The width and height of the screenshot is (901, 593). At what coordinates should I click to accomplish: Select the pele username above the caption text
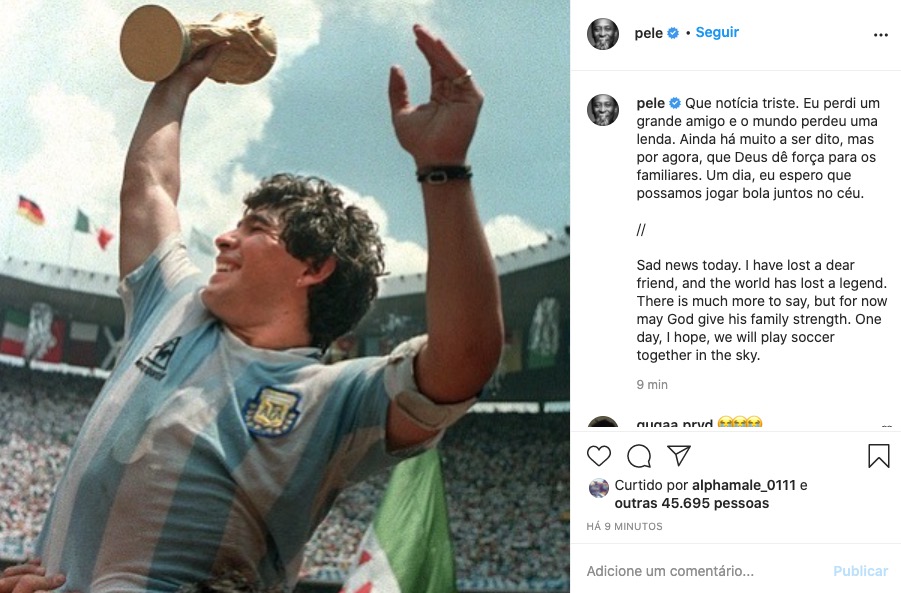[650, 103]
